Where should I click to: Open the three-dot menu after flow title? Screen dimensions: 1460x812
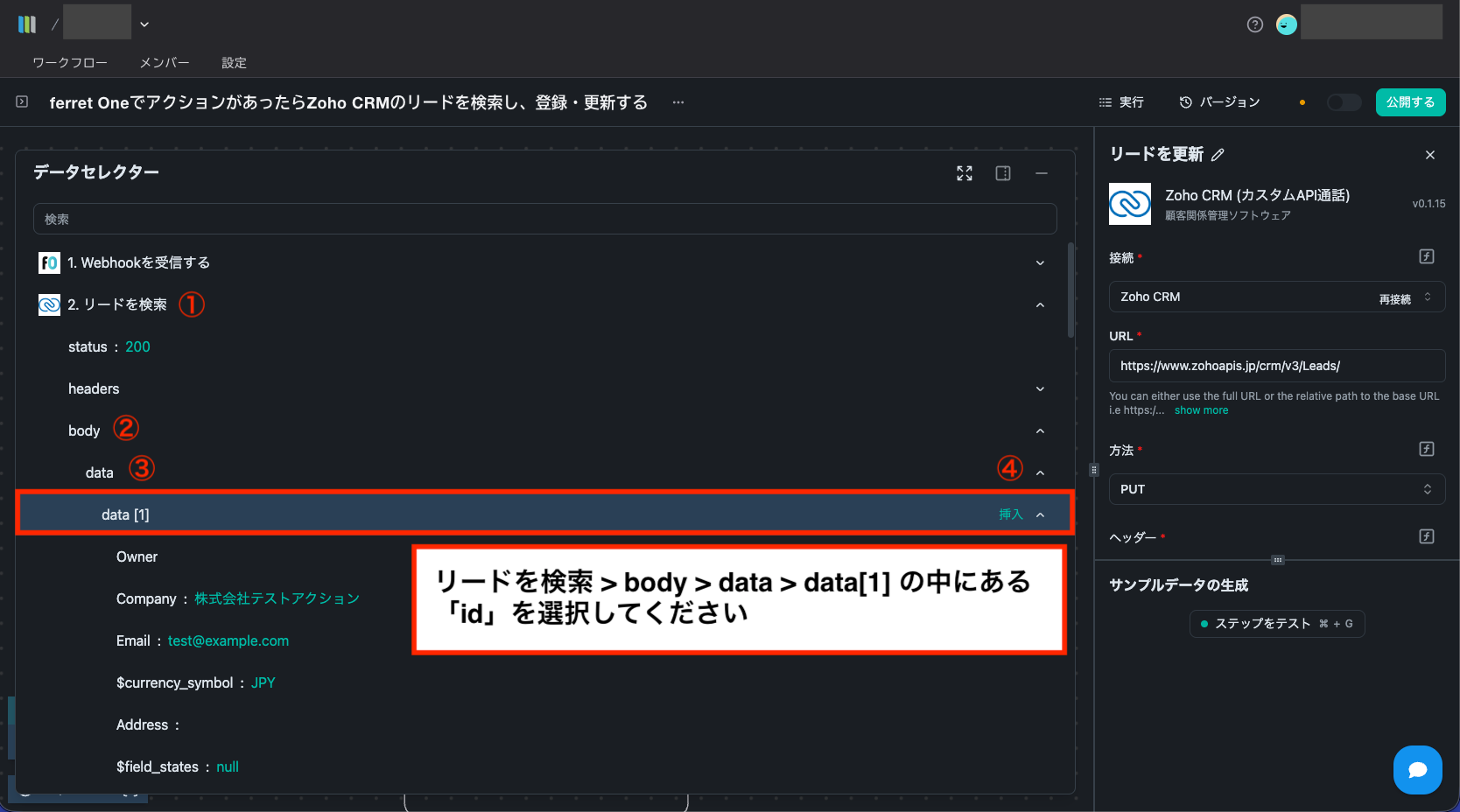pyautogui.click(x=678, y=102)
